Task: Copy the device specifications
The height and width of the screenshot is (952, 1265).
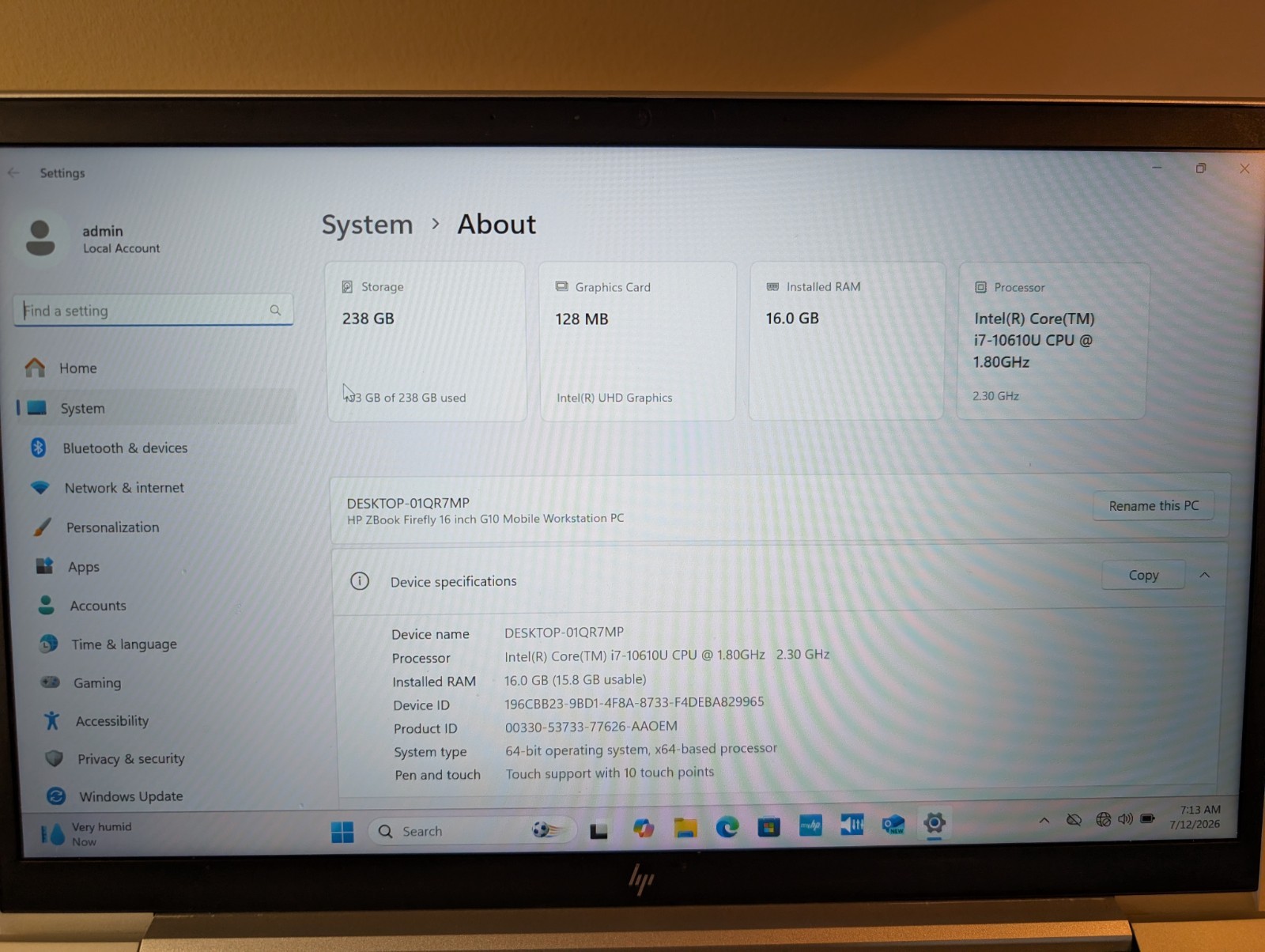Action: tap(1143, 575)
